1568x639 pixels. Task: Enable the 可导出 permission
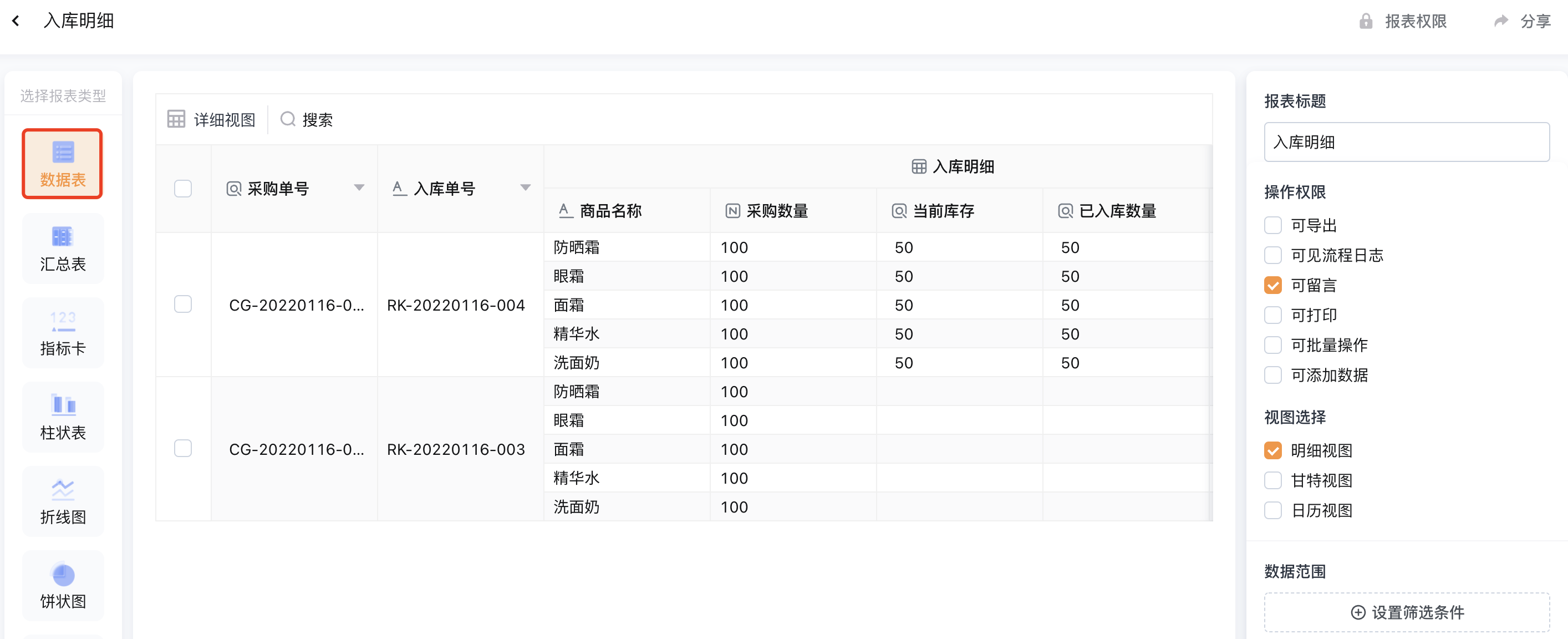tap(1273, 225)
